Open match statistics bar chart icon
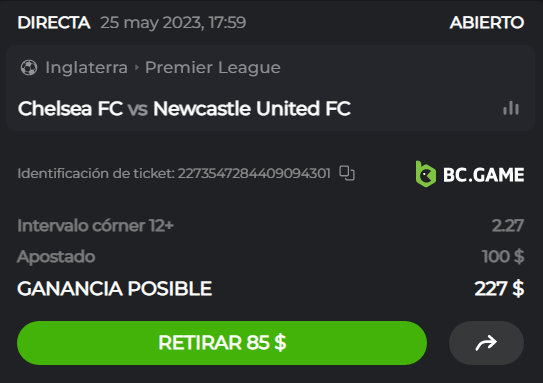This screenshot has height=383, width=543. pos(511,108)
